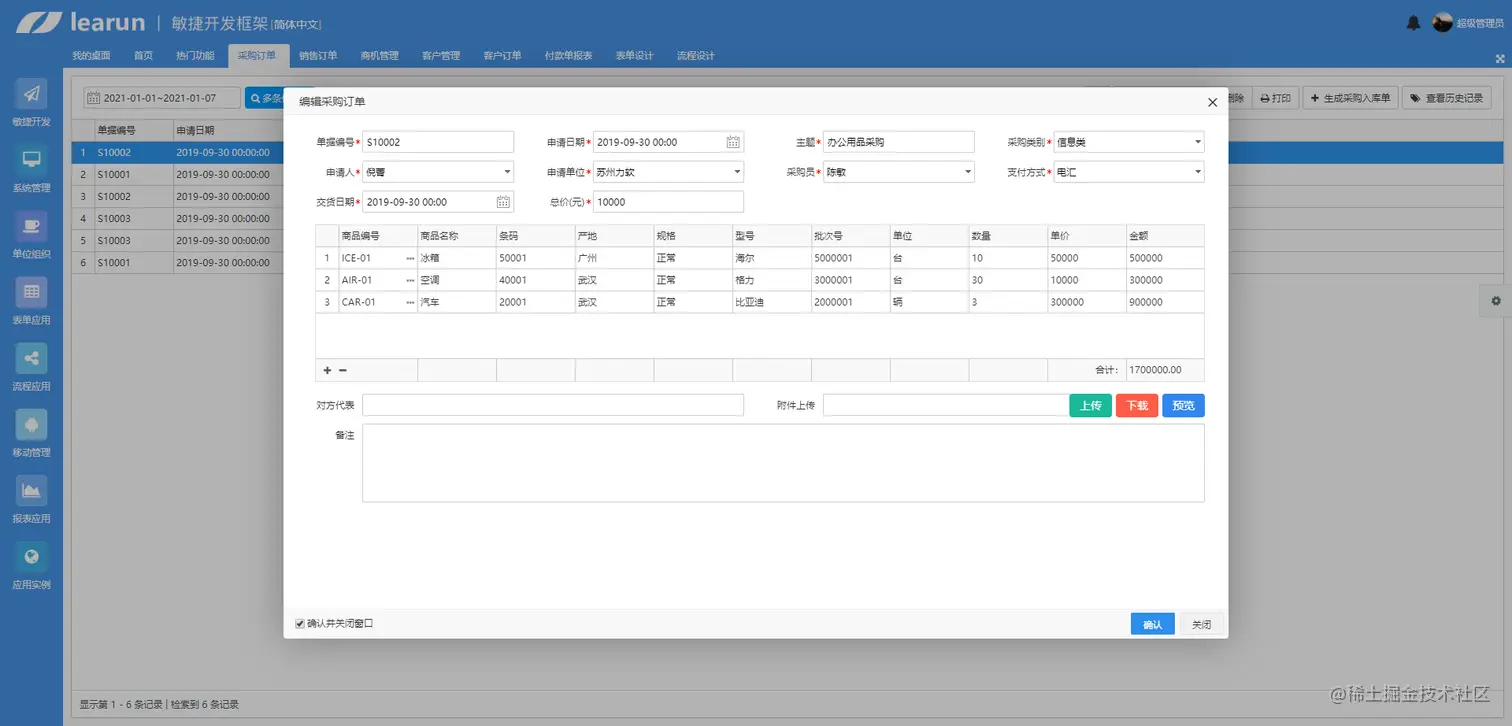Click the 生成采购入库单 button
The width and height of the screenshot is (1512, 726).
[1350, 98]
